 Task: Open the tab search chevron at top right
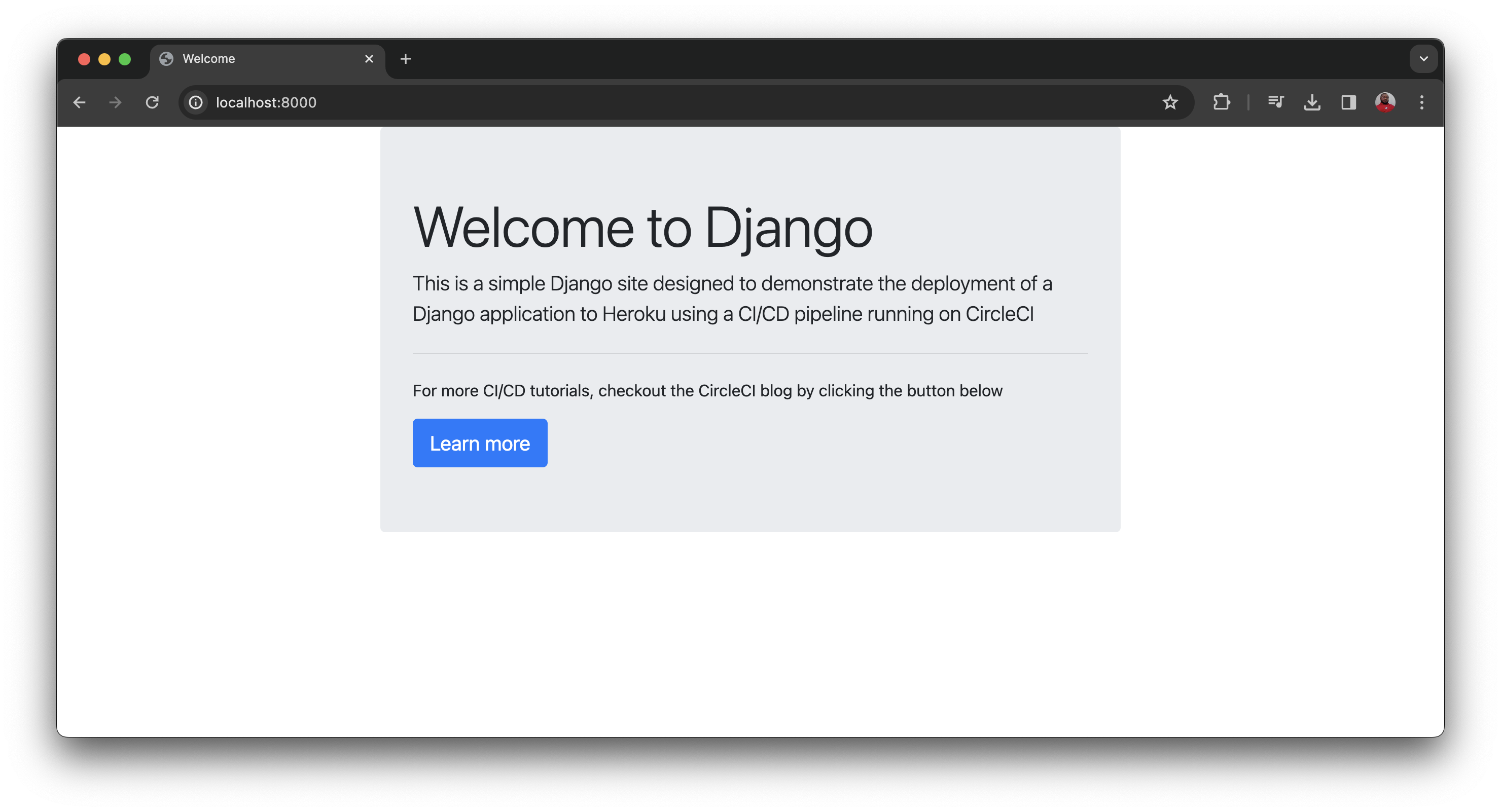(1423, 58)
